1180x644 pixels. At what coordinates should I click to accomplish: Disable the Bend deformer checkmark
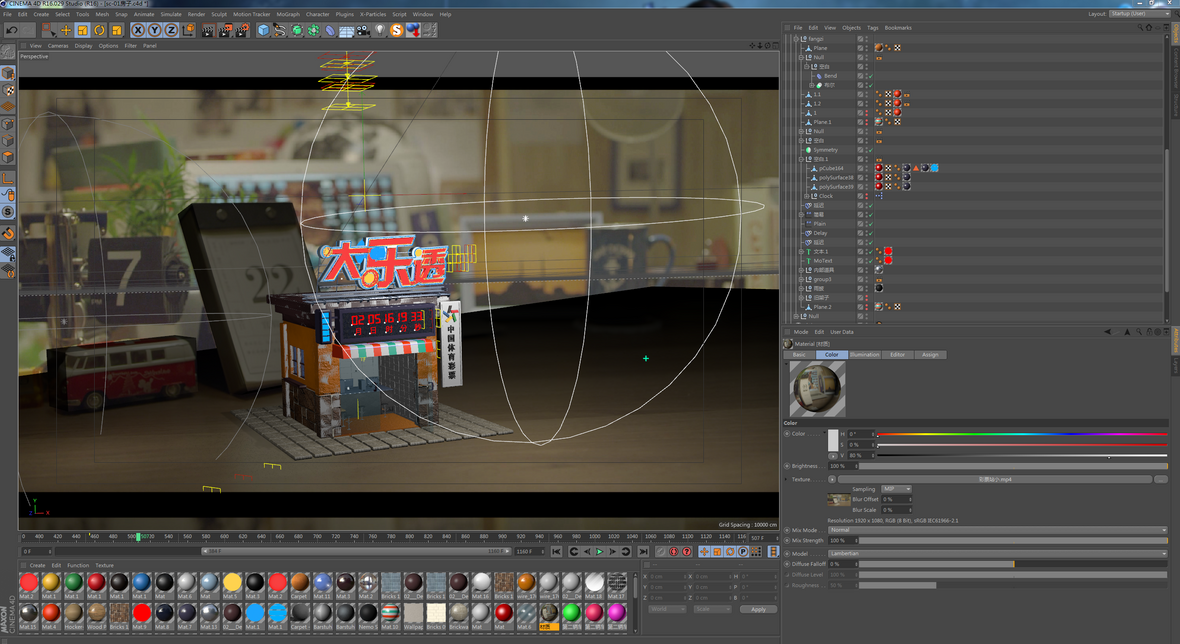coord(870,76)
